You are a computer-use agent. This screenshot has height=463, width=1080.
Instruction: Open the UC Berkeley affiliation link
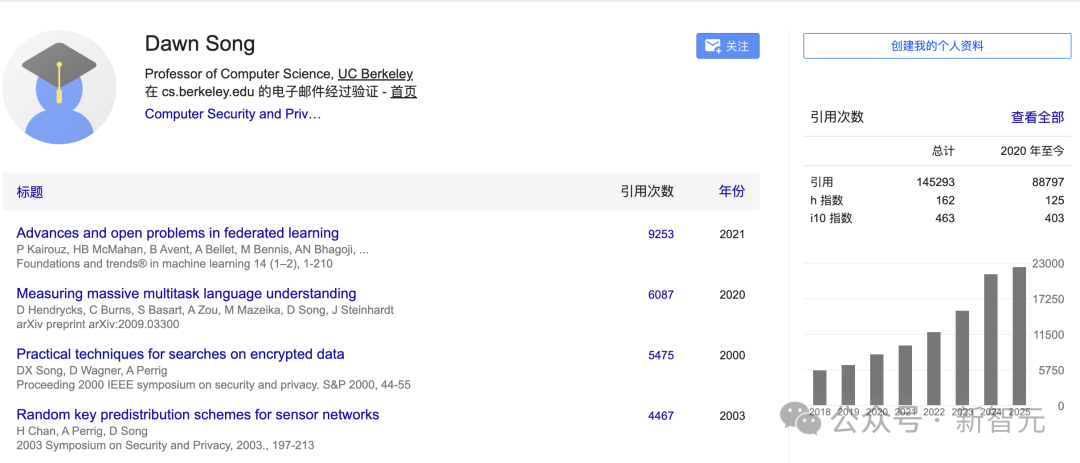(x=375, y=74)
